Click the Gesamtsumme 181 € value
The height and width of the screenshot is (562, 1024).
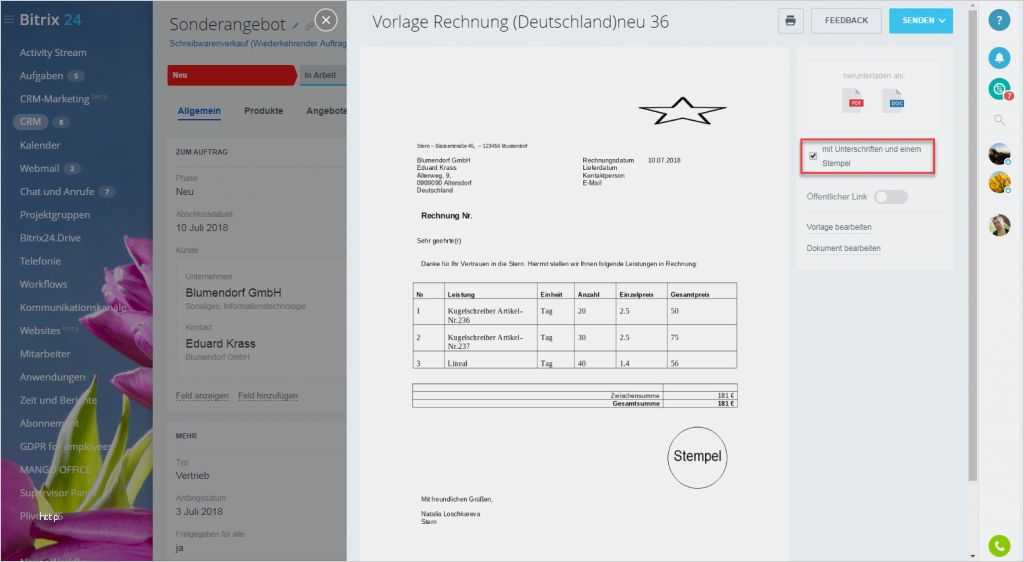pyautogui.click(x=726, y=403)
